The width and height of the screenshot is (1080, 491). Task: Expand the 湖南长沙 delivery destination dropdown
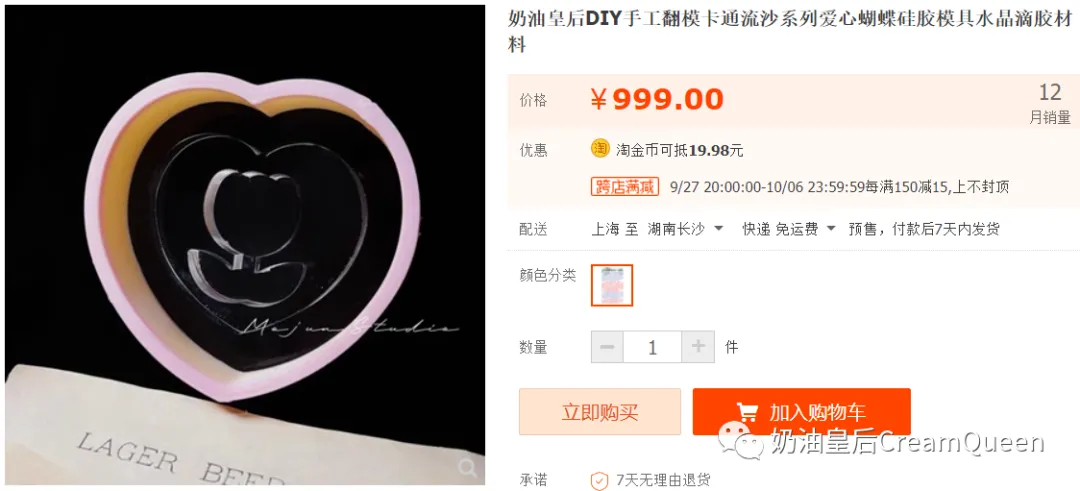pos(685,229)
